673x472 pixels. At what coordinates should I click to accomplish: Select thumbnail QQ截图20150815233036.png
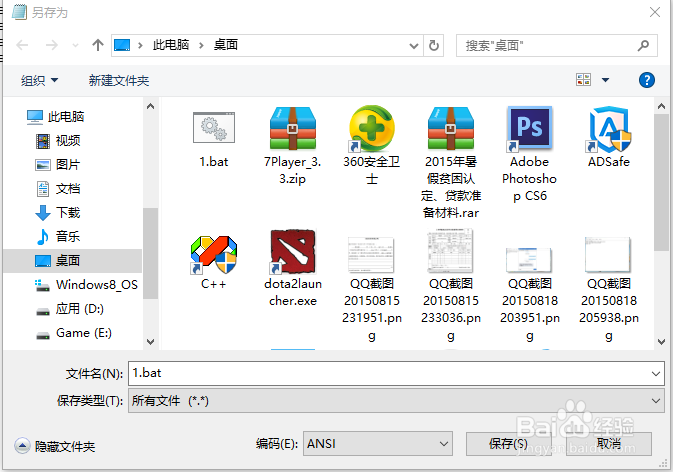pos(451,251)
